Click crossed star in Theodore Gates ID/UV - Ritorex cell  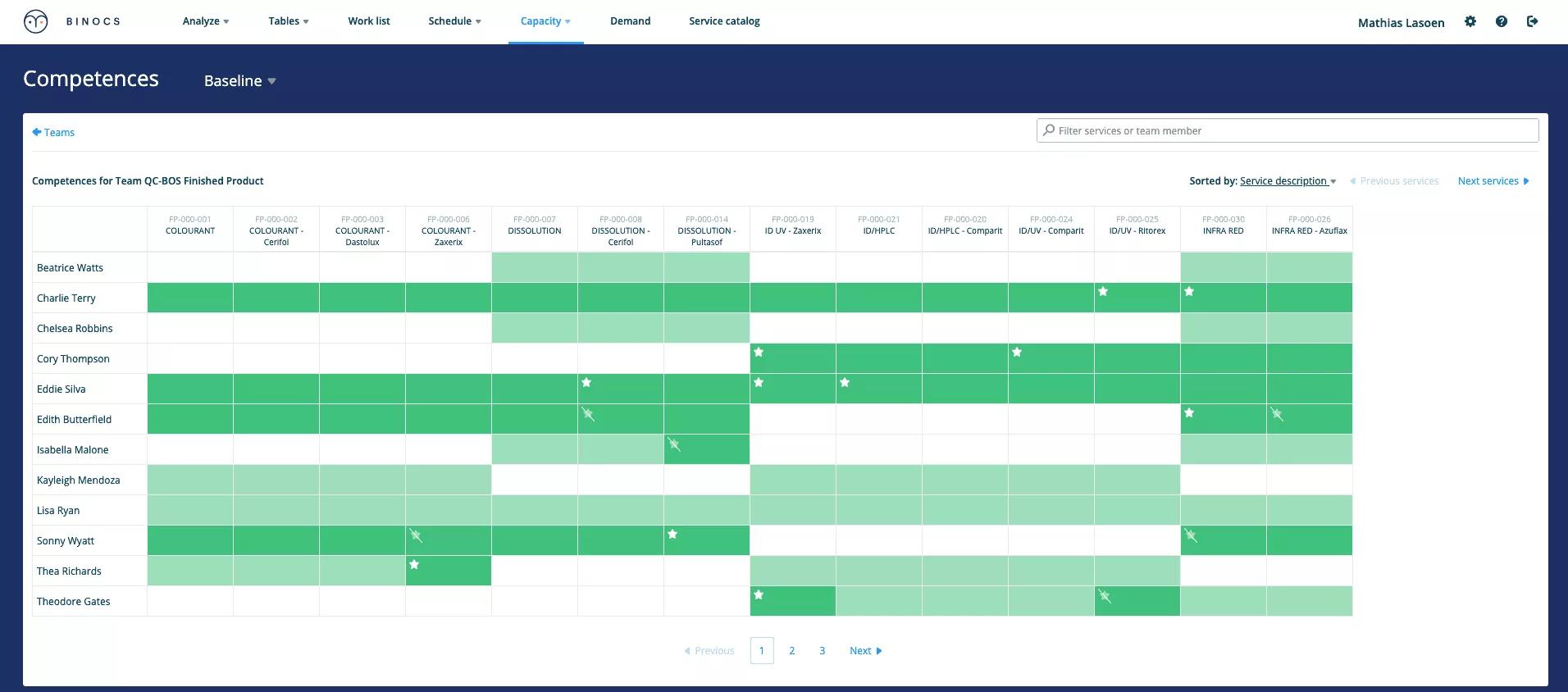(1105, 596)
